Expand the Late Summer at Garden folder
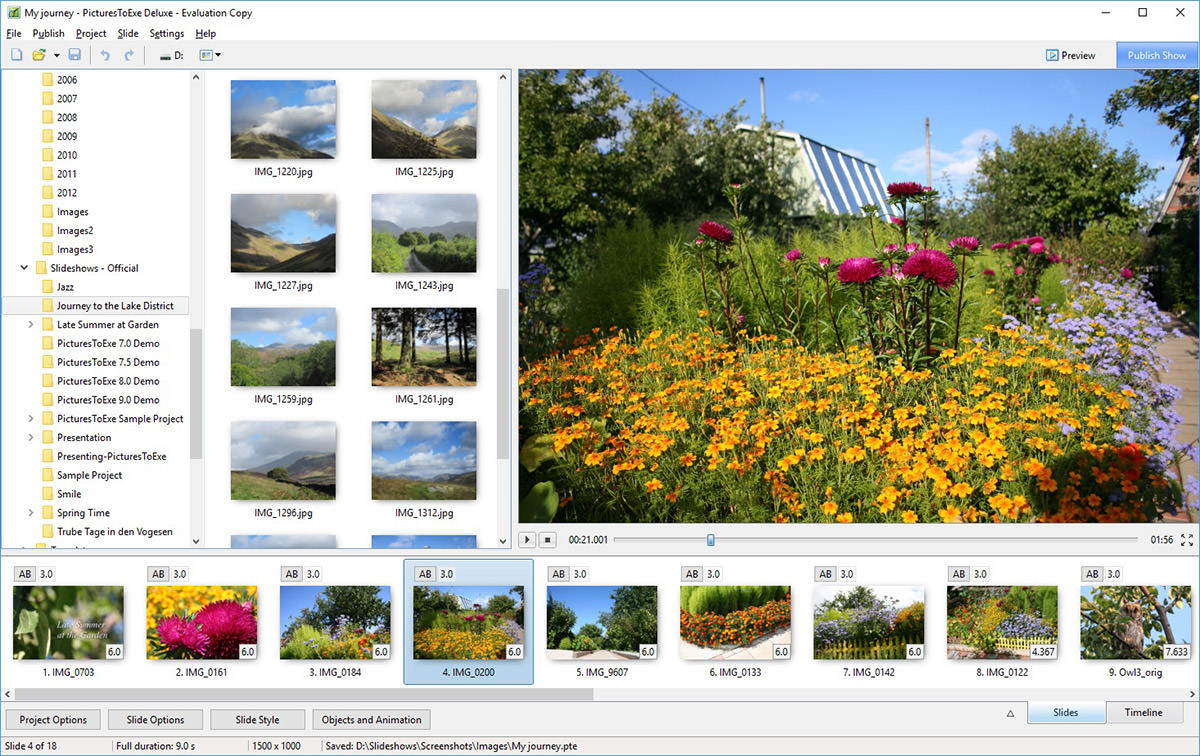Screen dimensions: 1200x756 click(30, 325)
